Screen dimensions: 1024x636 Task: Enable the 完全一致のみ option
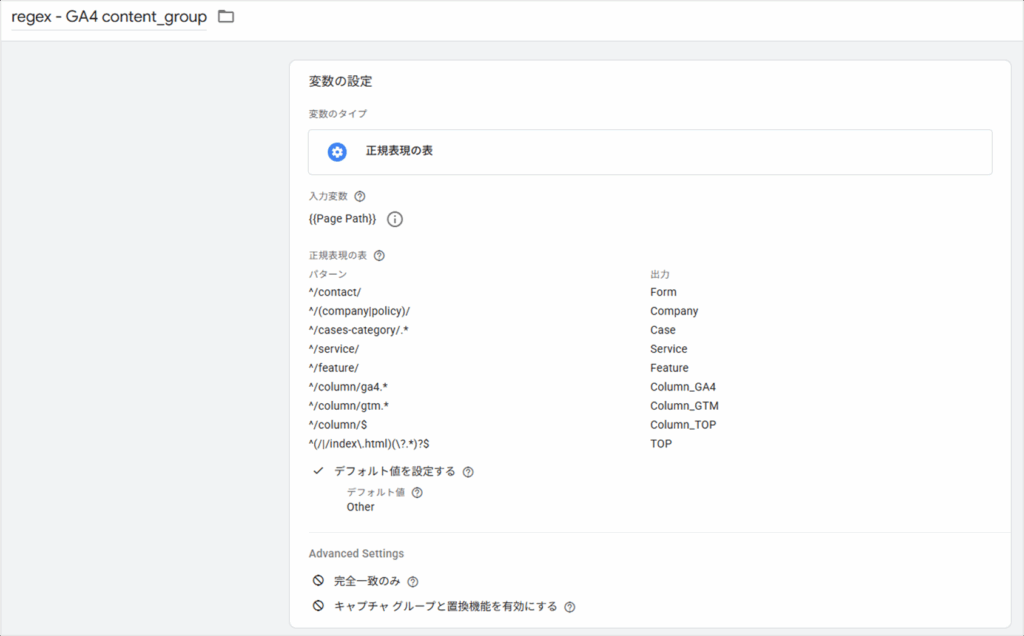pos(318,581)
